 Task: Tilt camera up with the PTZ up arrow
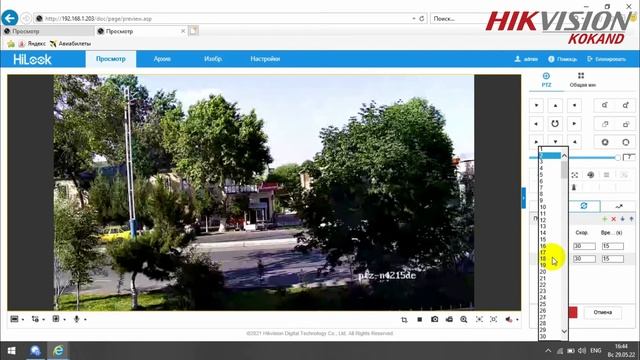[555, 105]
